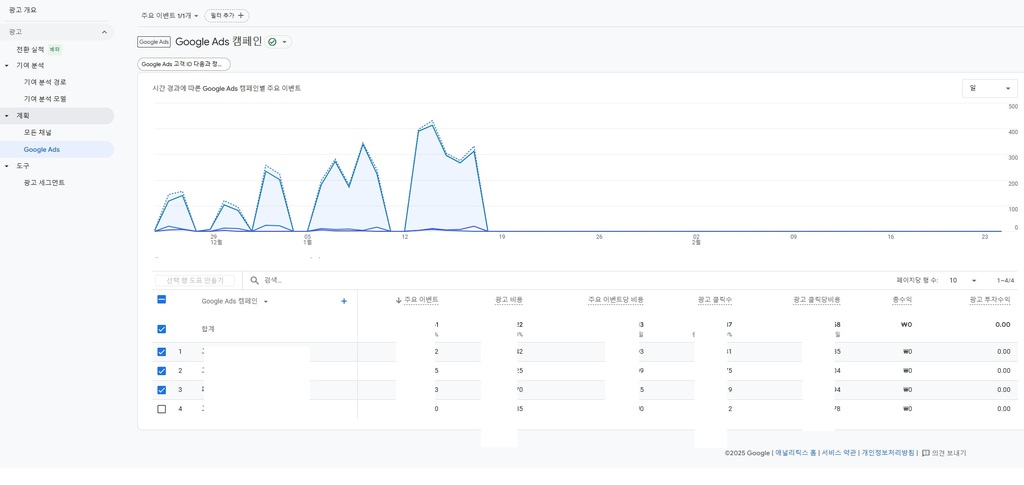1024x485 pixels.
Task: Open 전환 실적 report
Action: (x=30, y=49)
